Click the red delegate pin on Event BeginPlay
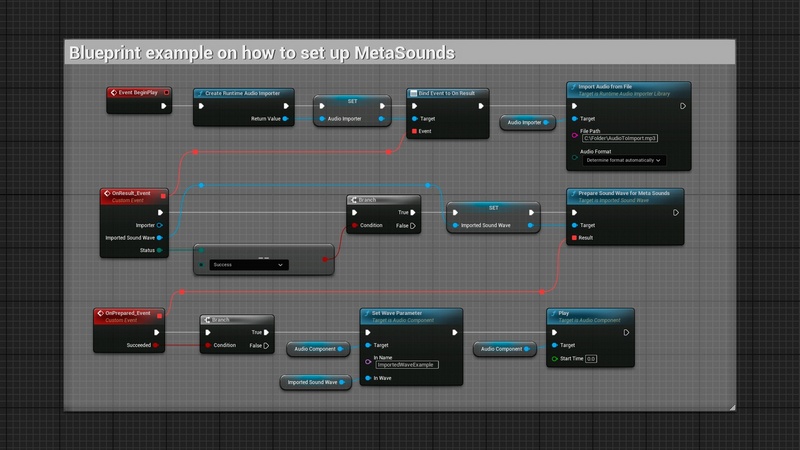The height and width of the screenshot is (450, 800). point(167,93)
